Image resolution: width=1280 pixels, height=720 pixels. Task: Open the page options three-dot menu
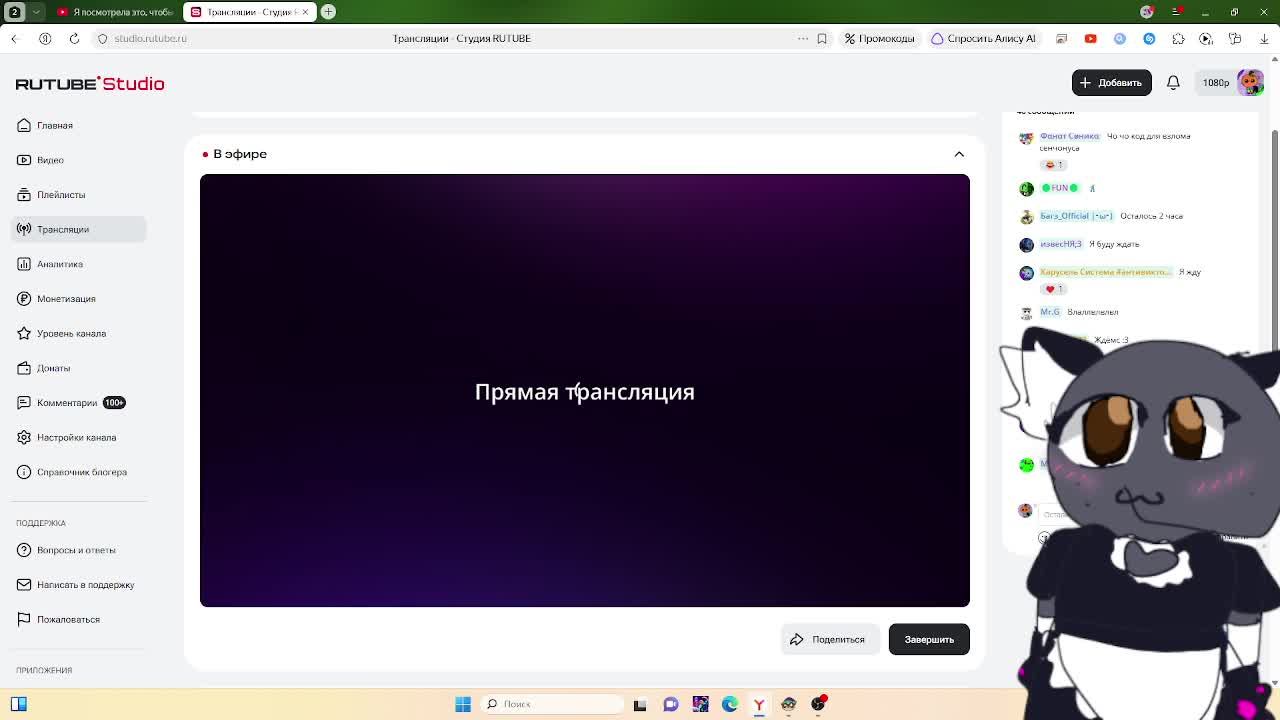click(803, 38)
